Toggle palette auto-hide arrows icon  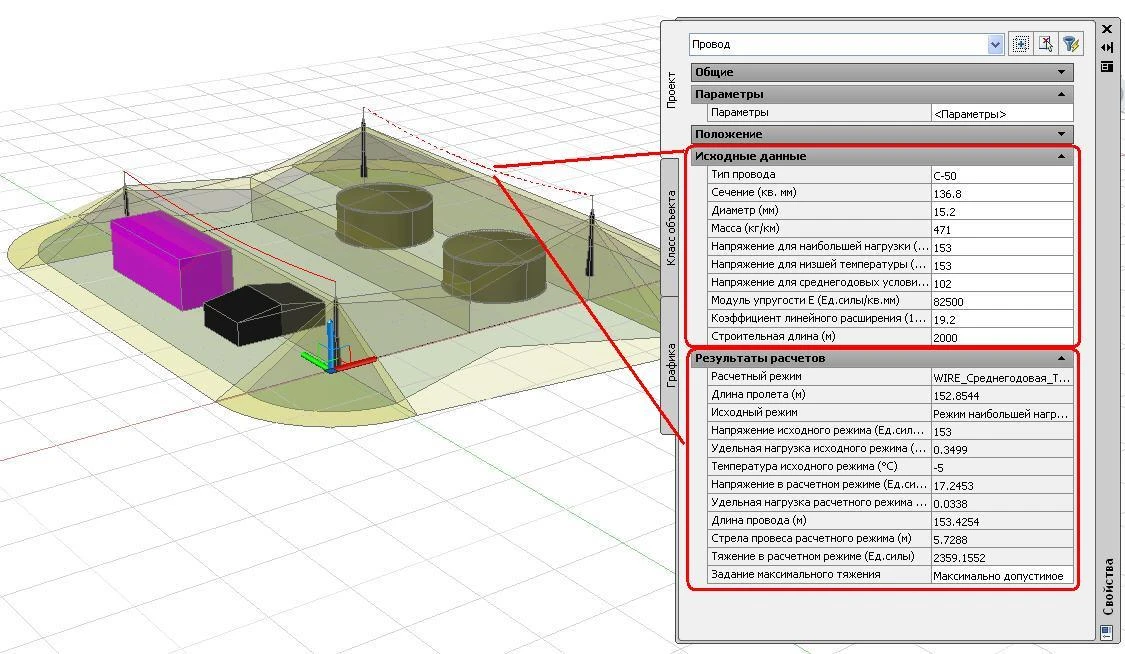coord(1107,47)
